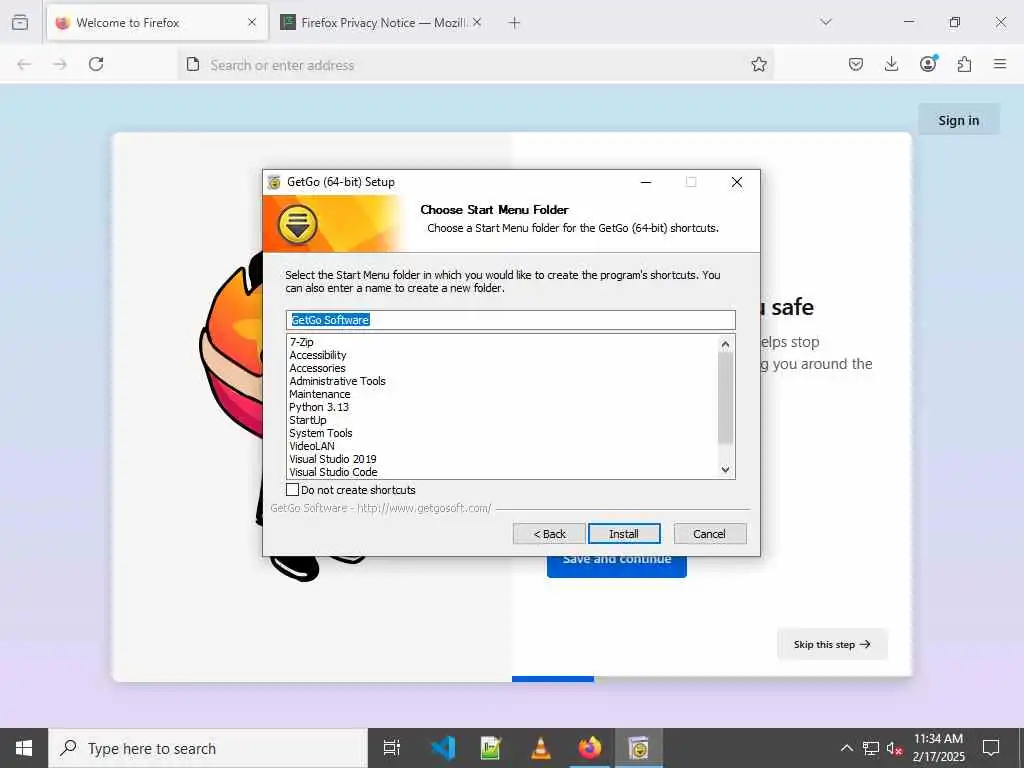1024x768 pixels.
Task: Select the Accessories folder
Action: click(x=317, y=368)
